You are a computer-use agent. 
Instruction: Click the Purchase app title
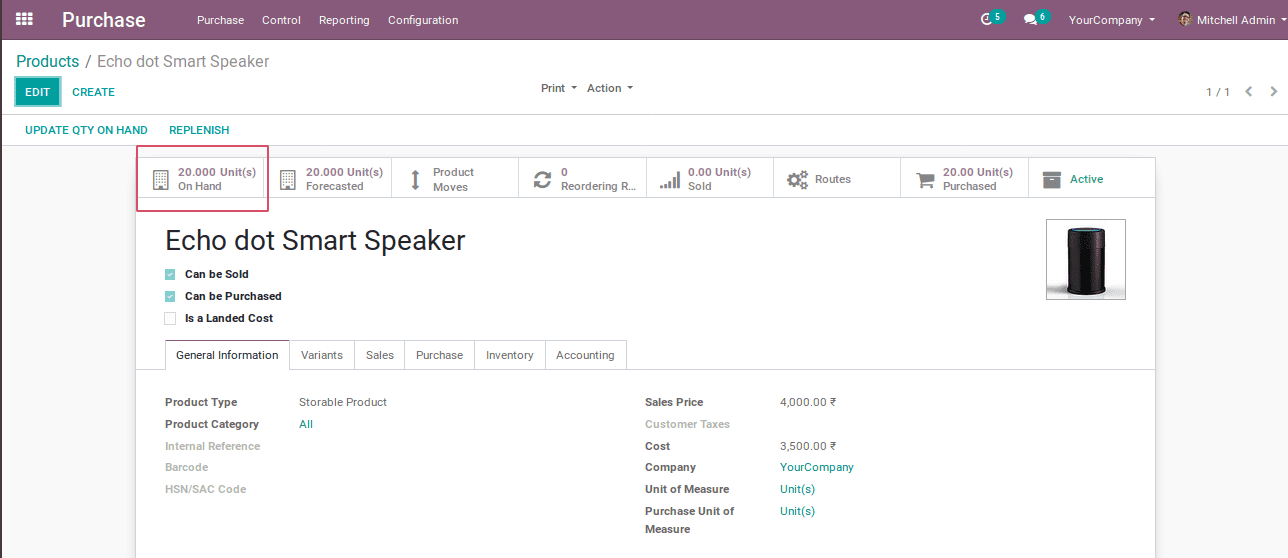click(104, 20)
